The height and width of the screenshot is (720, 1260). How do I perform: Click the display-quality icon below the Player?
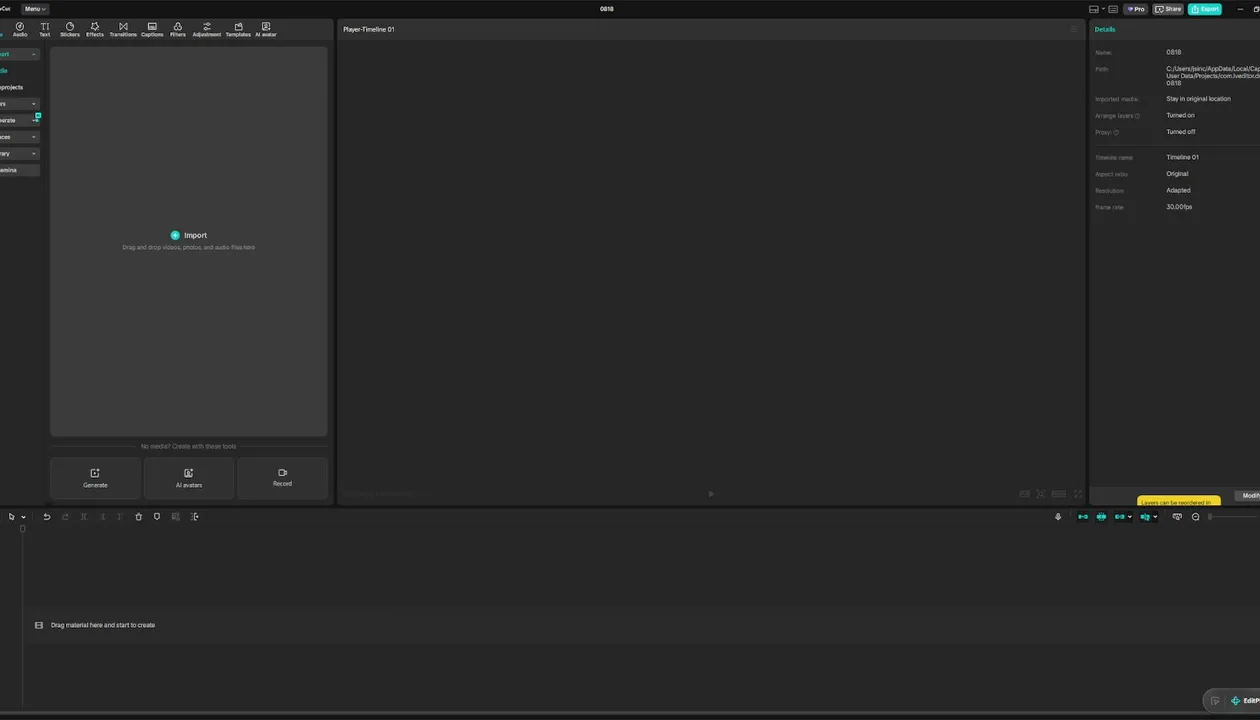pos(1024,494)
